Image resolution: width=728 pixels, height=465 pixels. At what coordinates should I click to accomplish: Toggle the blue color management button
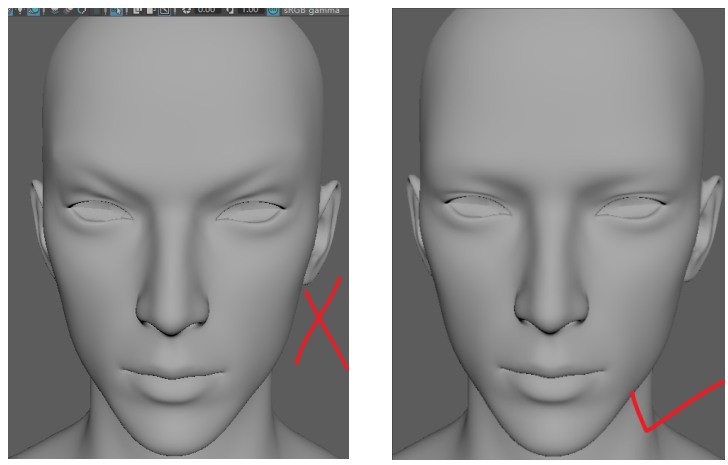pyautogui.click(x=273, y=11)
